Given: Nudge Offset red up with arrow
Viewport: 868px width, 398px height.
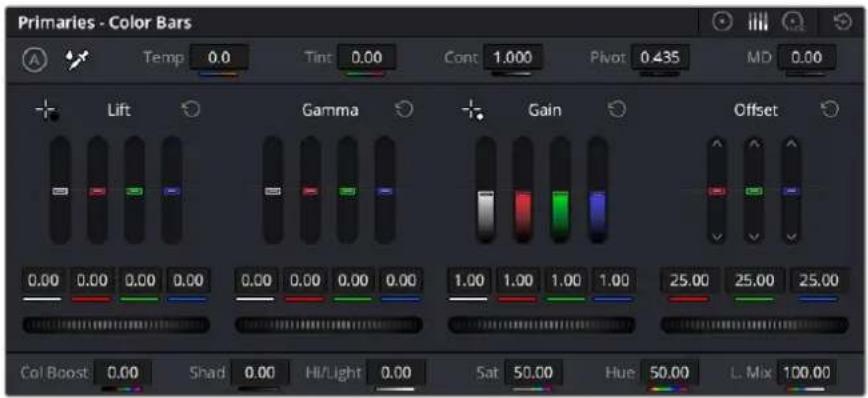Looking at the screenshot, I should 717,144.
